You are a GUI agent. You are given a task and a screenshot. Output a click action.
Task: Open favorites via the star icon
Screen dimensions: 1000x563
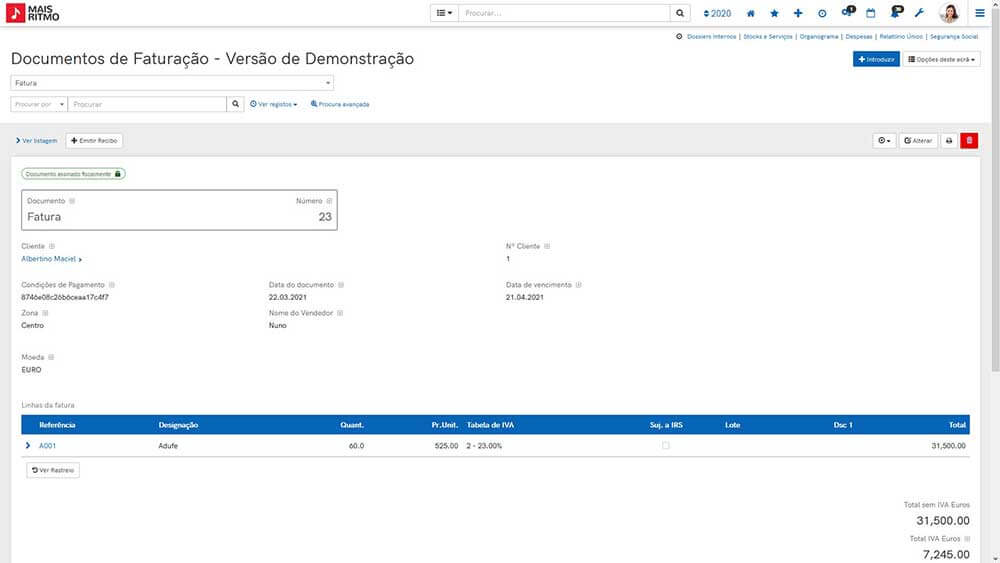774,14
